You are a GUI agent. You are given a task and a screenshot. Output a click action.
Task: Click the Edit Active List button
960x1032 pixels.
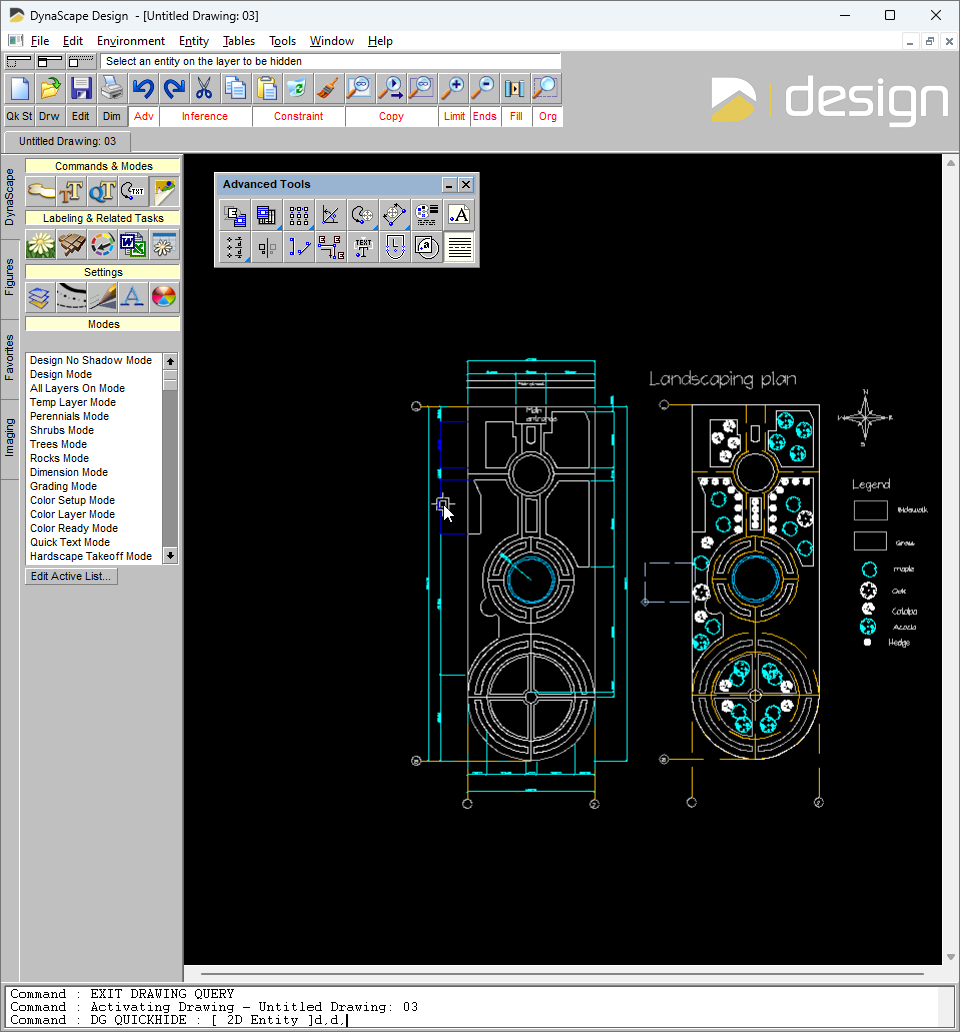[x=71, y=576]
